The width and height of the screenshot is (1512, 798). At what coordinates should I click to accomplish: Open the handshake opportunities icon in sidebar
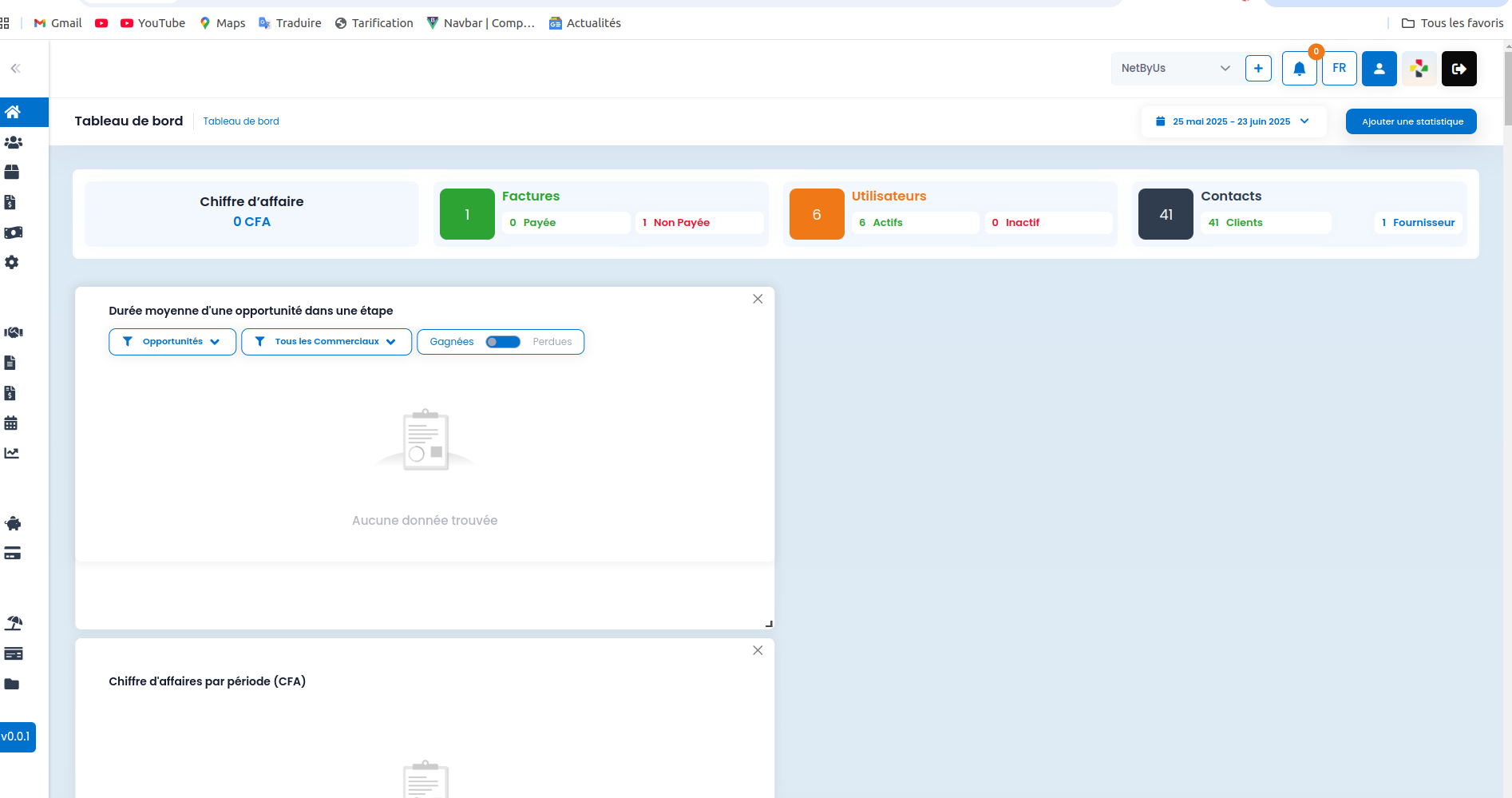coord(13,332)
